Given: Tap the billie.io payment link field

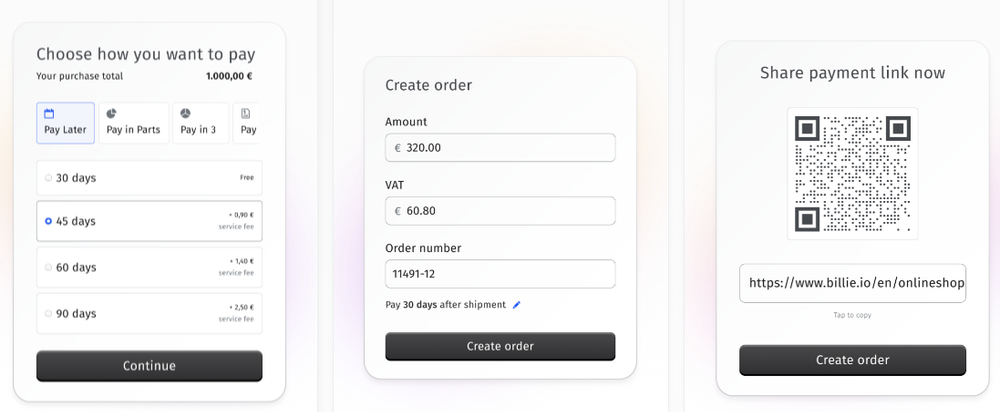Looking at the screenshot, I should [852, 283].
